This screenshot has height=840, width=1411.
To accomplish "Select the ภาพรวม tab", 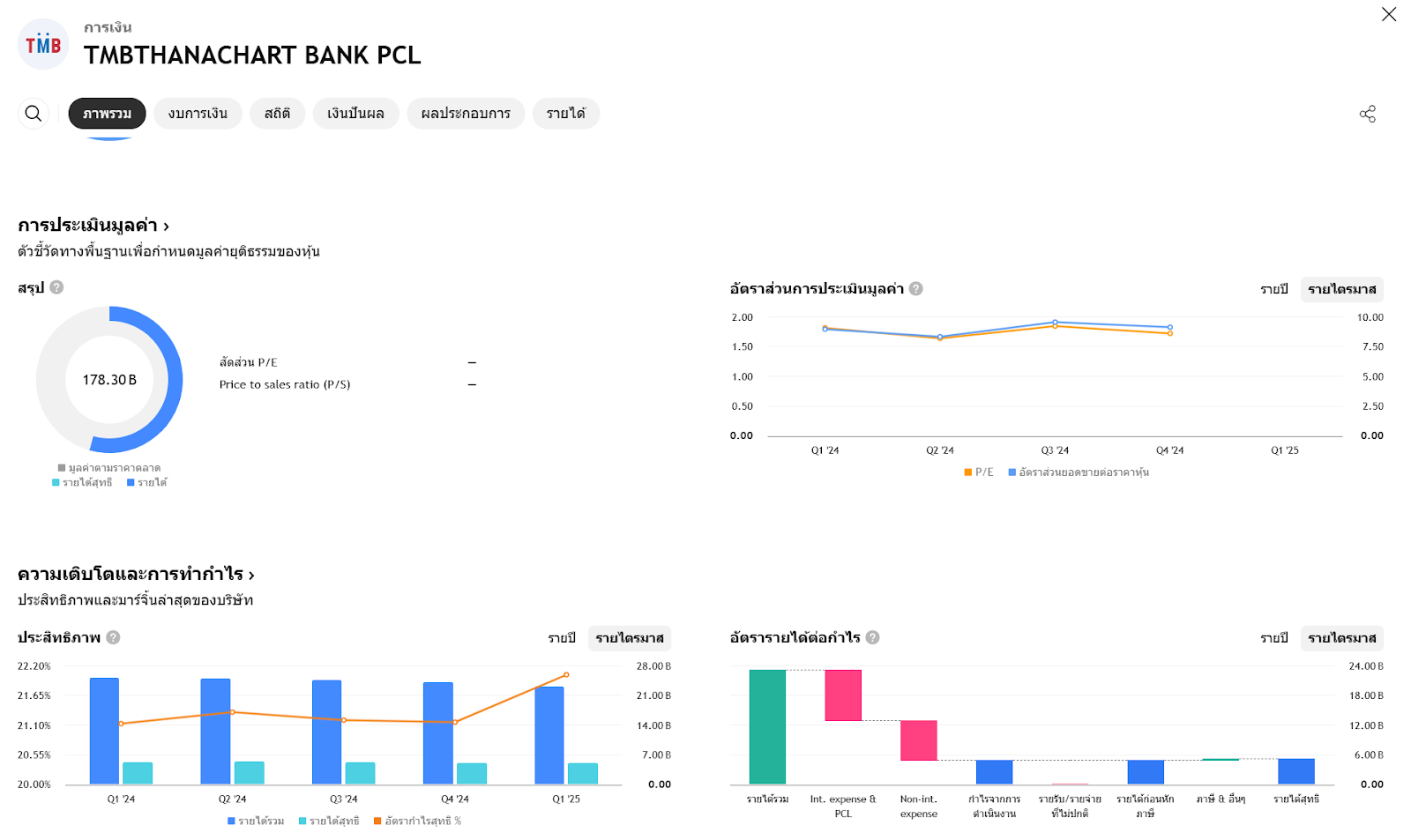I will tap(108, 114).
